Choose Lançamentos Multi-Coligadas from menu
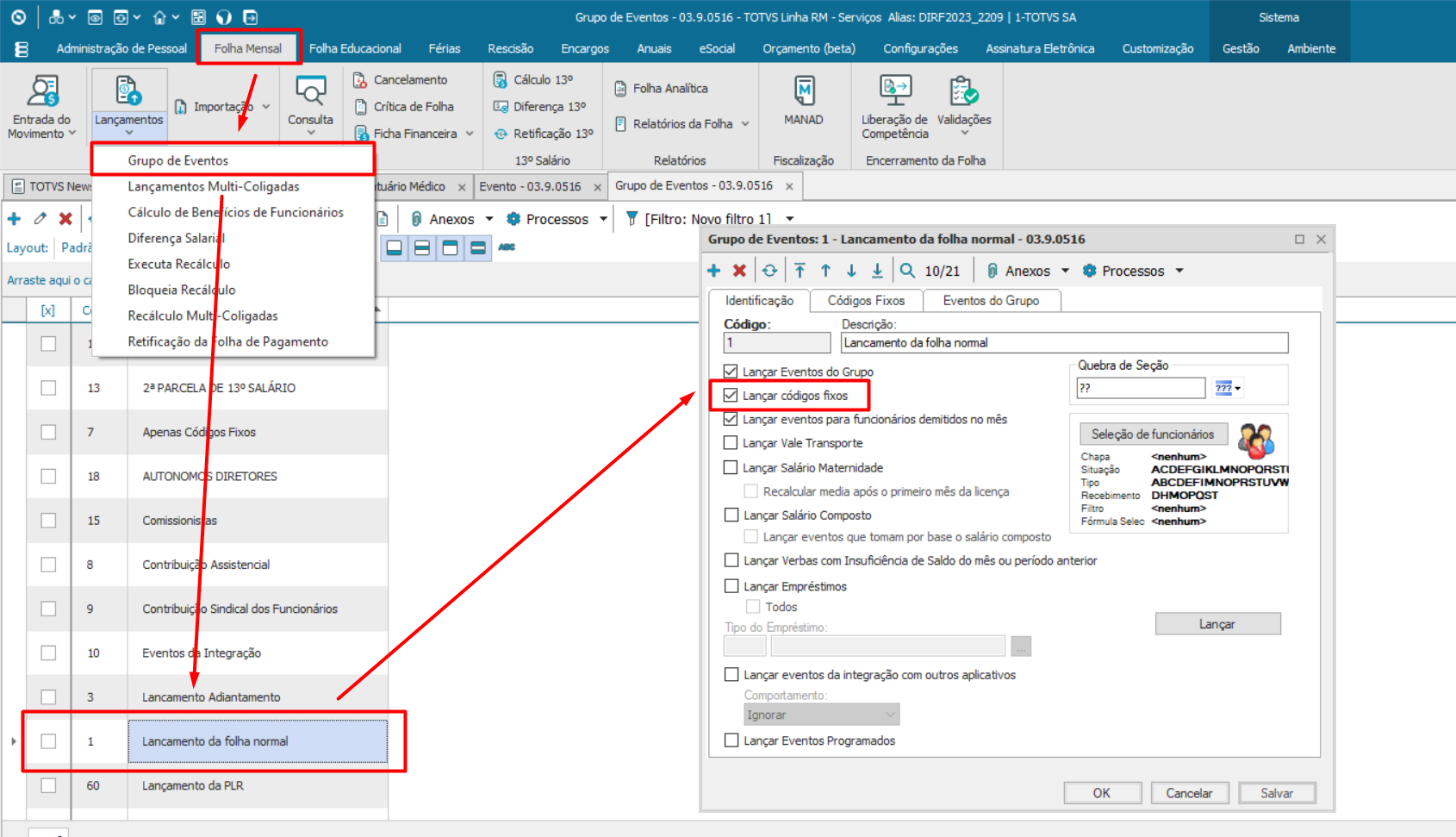1456x837 pixels. [x=233, y=186]
